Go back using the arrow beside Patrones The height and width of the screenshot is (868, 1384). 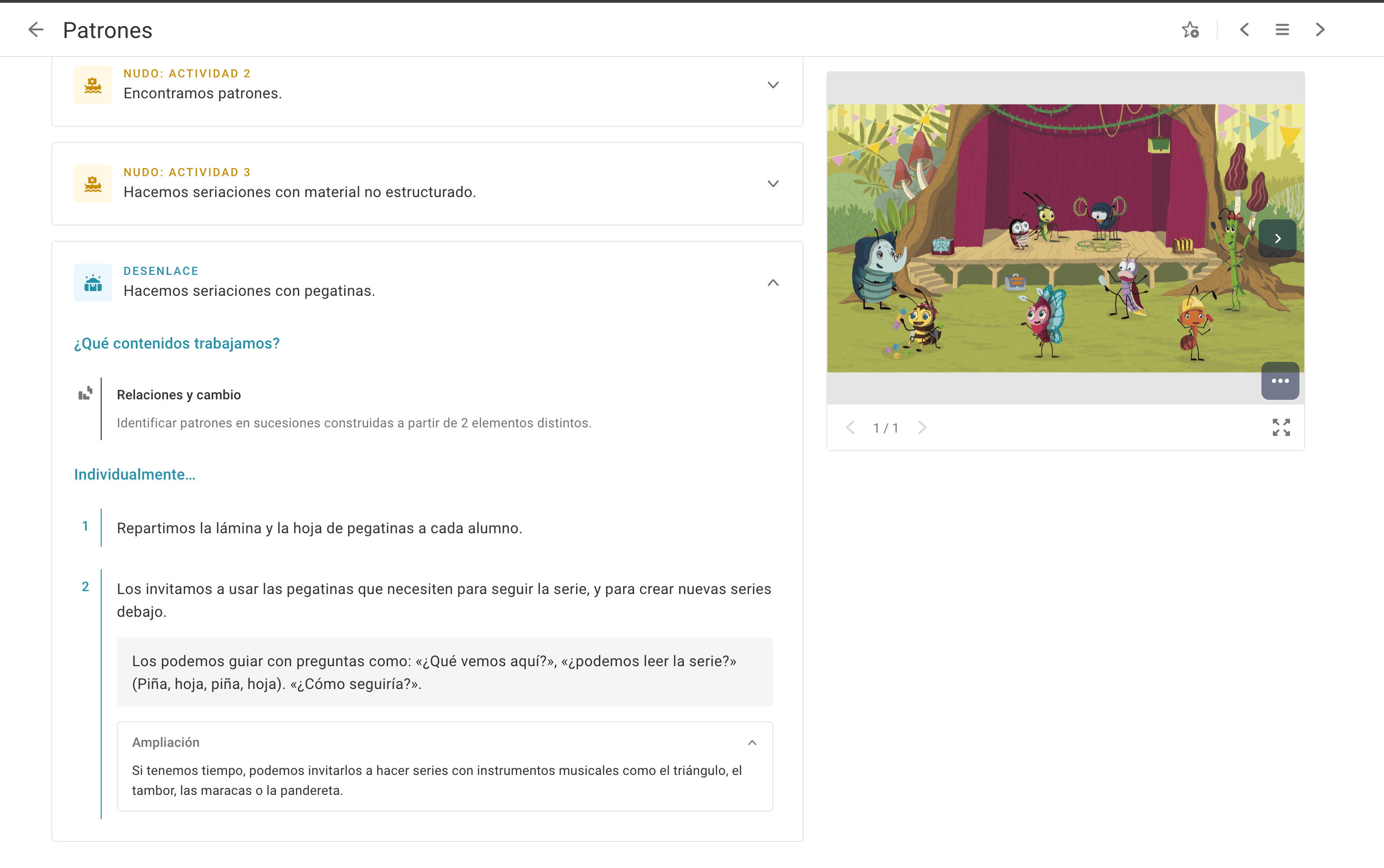(x=36, y=29)
